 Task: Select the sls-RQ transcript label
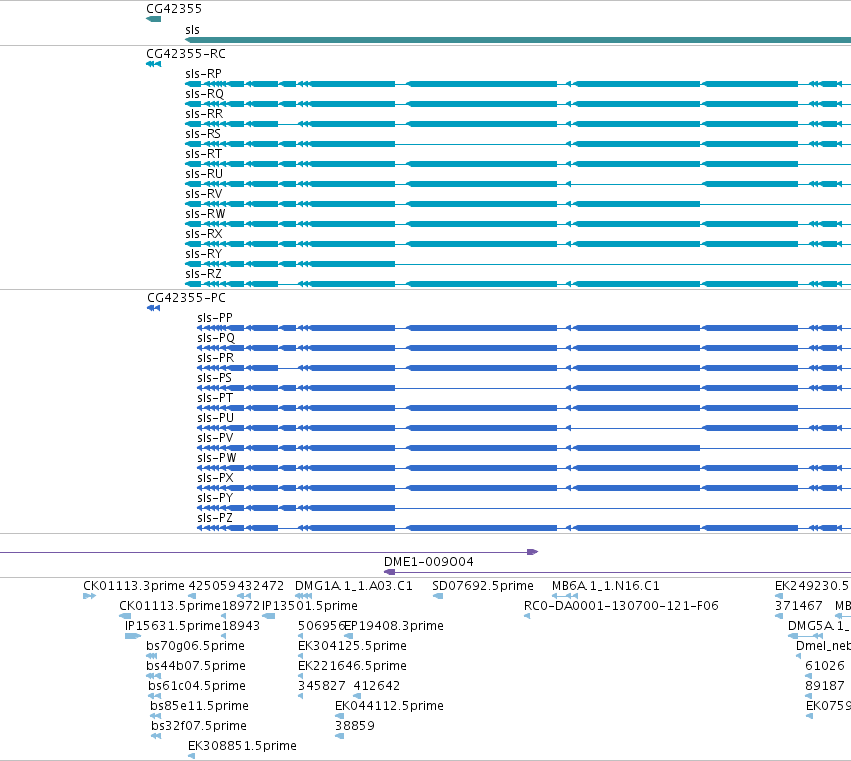204,94
